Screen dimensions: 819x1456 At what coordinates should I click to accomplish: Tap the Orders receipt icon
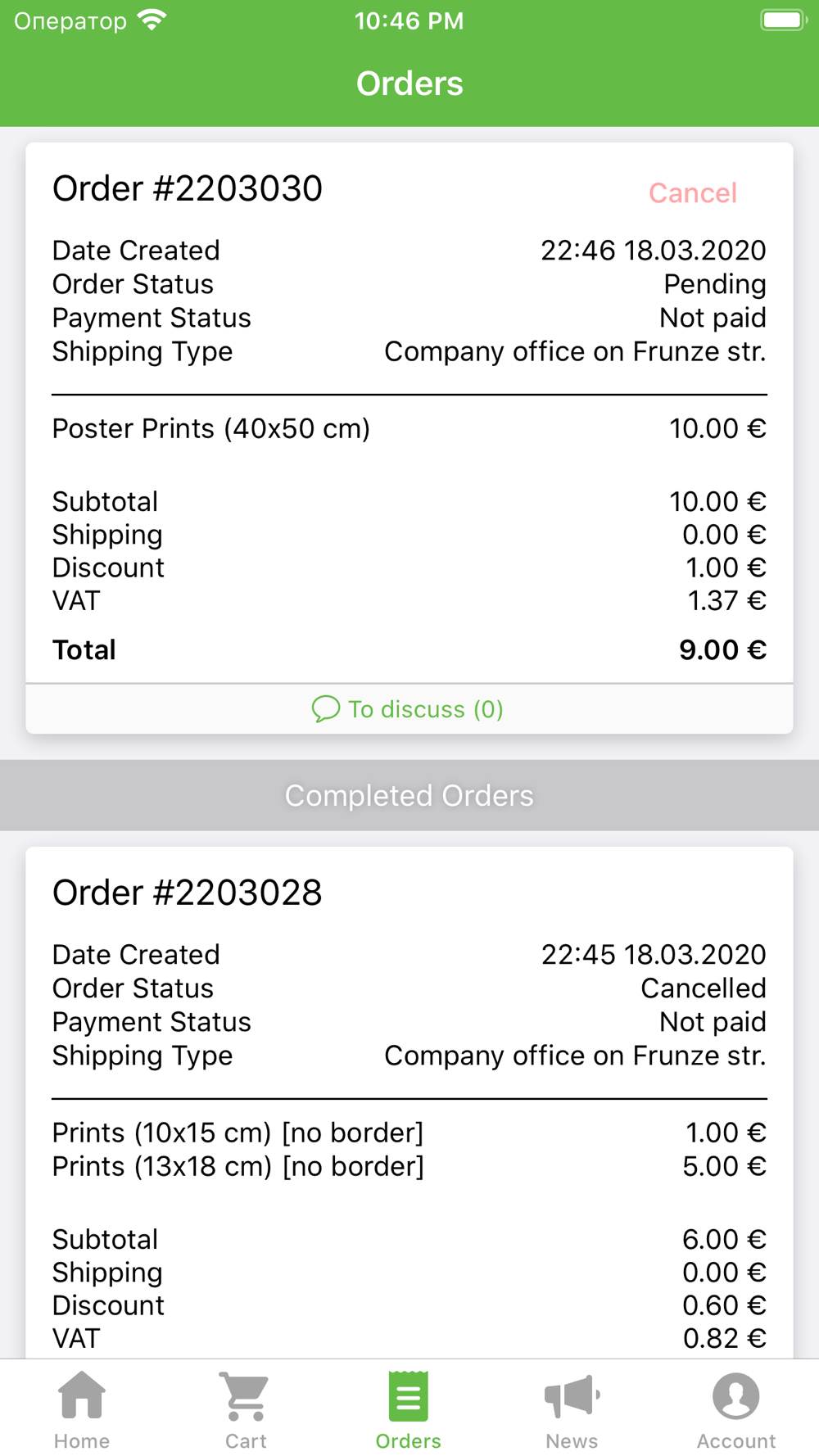click(x=408, y=1395)
